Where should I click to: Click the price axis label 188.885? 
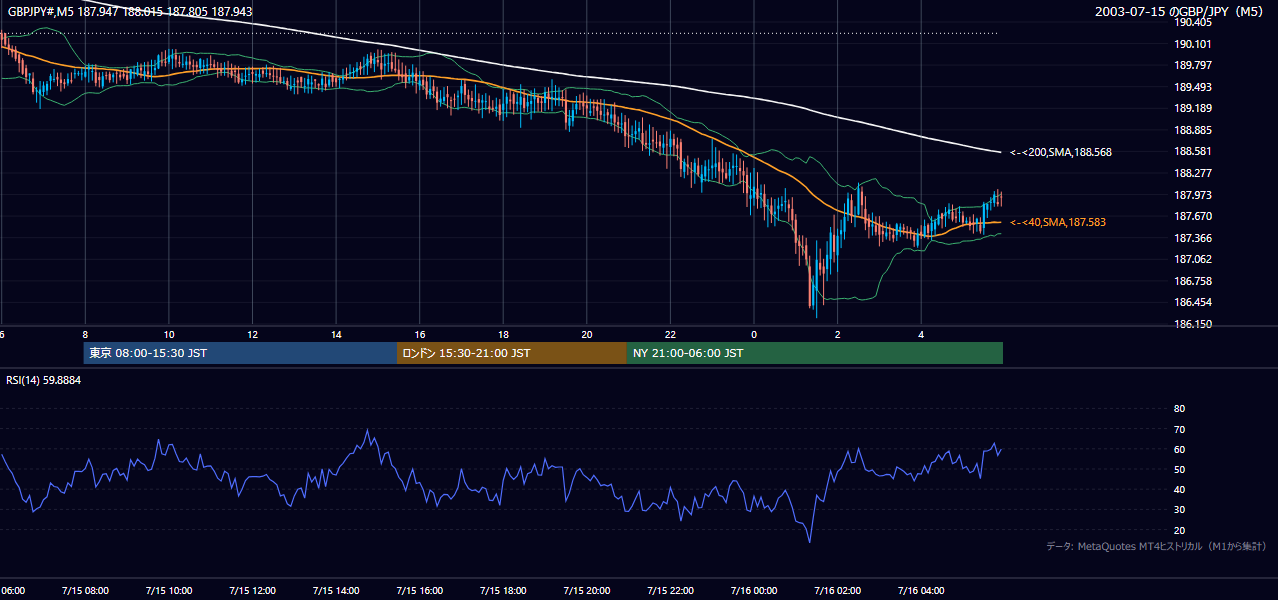tap(1194, 130)
